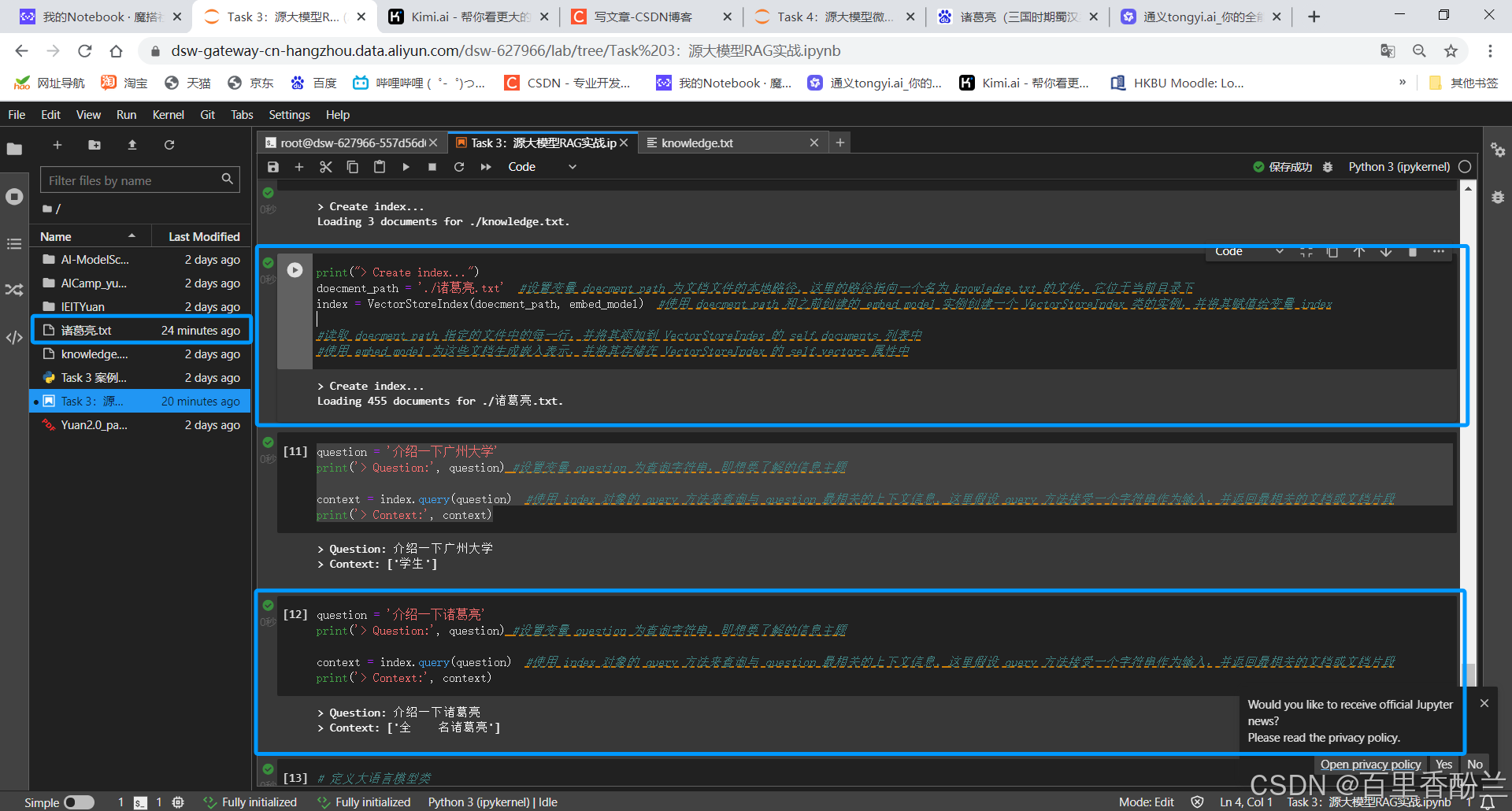Run this cell with the play button
1512x811 pixels.
(295, 270)
